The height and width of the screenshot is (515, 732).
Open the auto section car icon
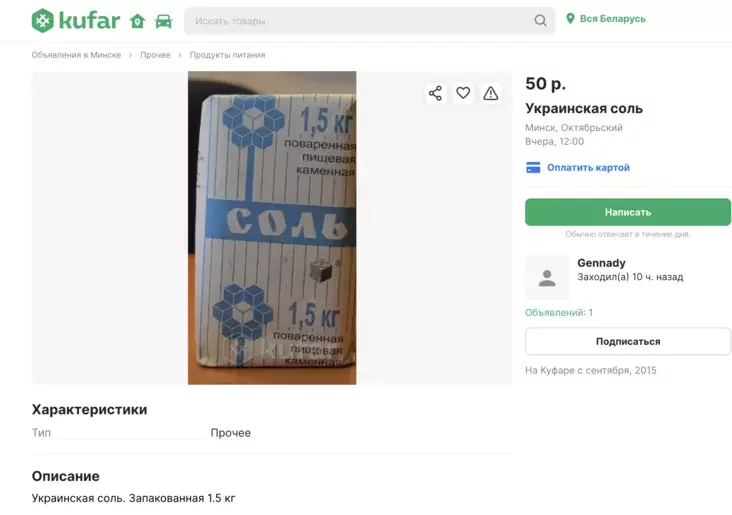coord(163,21)
